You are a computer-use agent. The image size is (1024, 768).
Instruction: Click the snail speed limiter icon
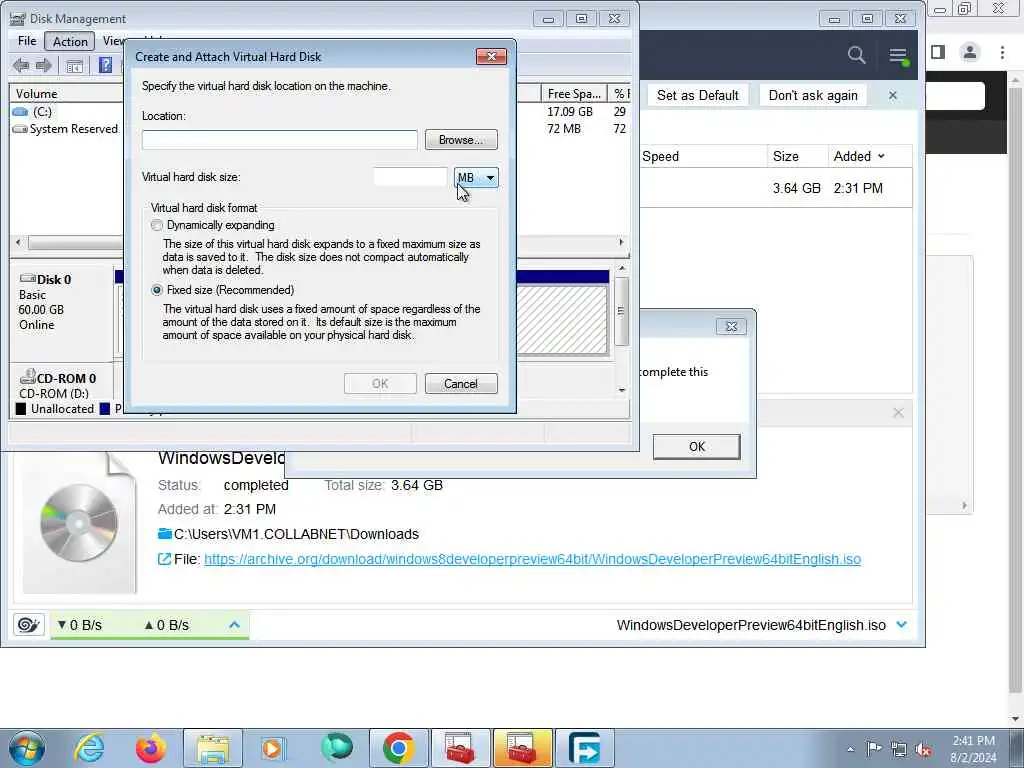[28, 625]
